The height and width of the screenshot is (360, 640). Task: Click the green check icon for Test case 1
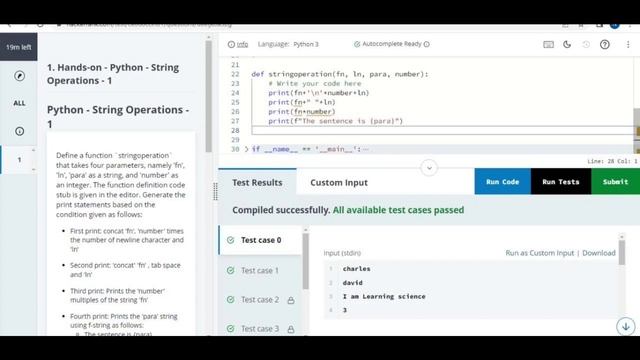[x=231, y=270]
